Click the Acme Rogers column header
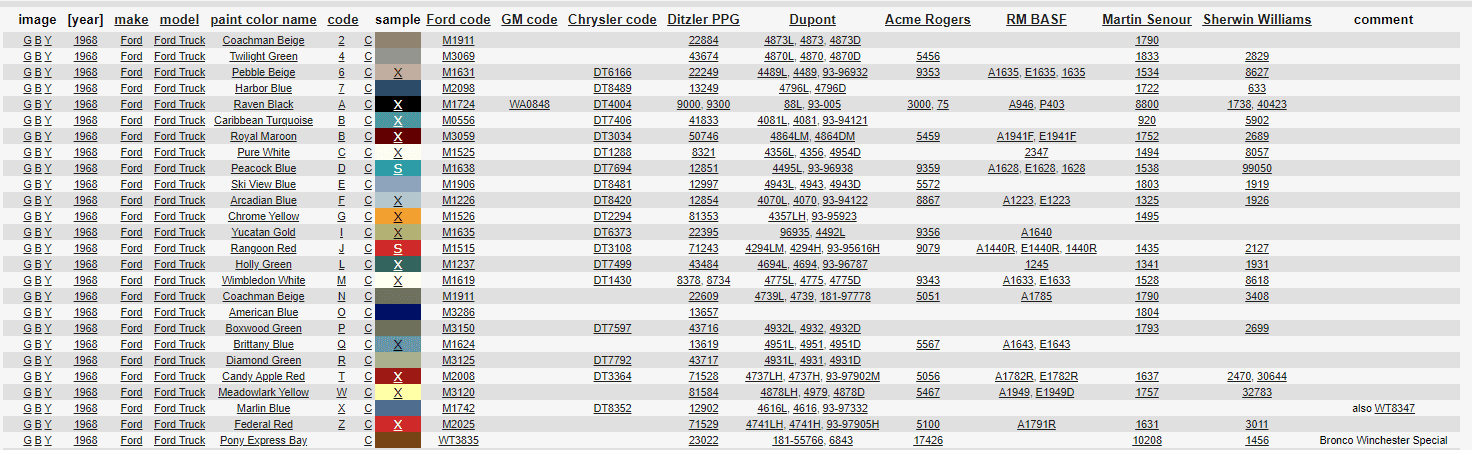Image resolution: width=1472 pixels, height=450 pixels. point(927,20)
